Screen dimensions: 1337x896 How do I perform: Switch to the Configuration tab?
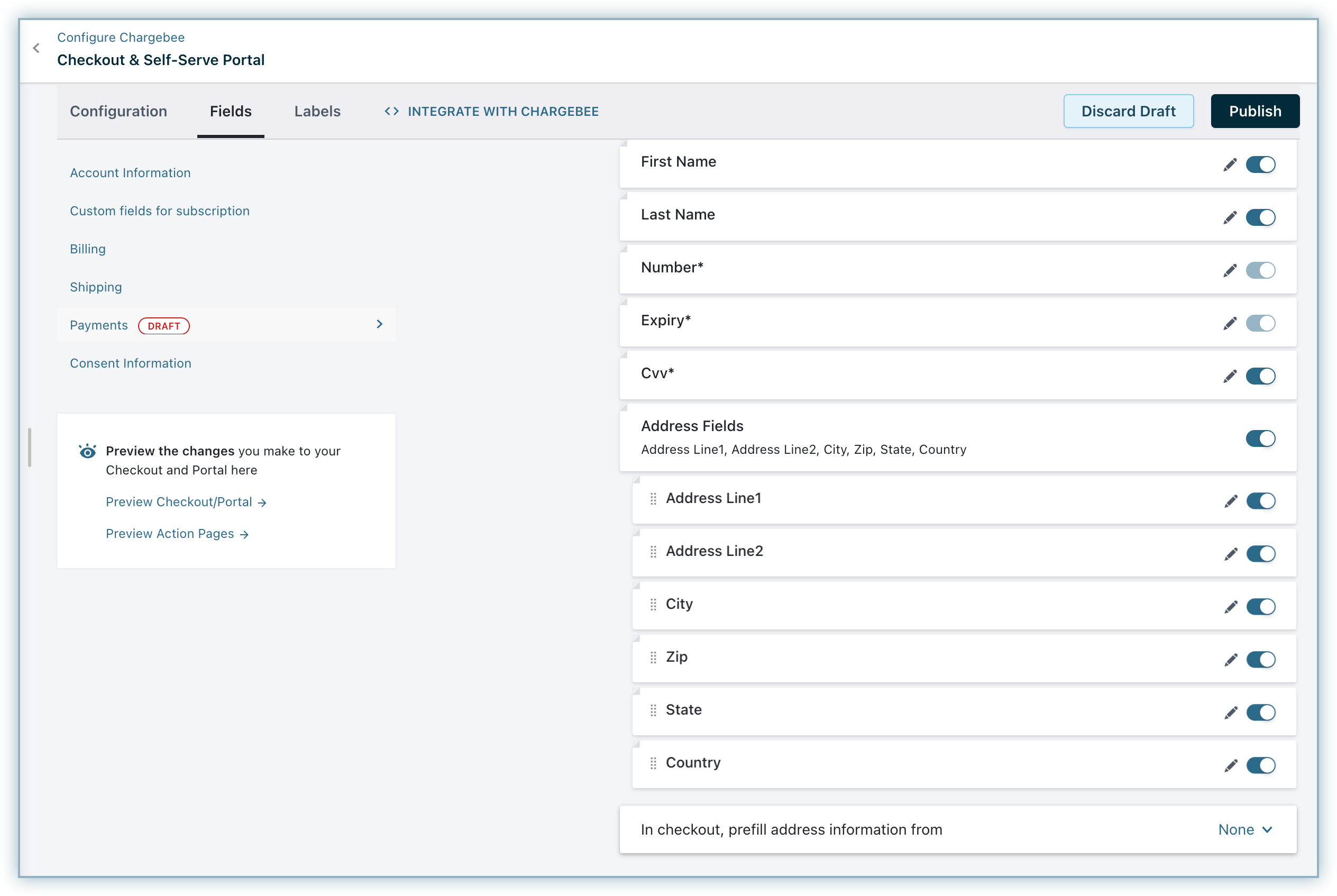(118, 112)
